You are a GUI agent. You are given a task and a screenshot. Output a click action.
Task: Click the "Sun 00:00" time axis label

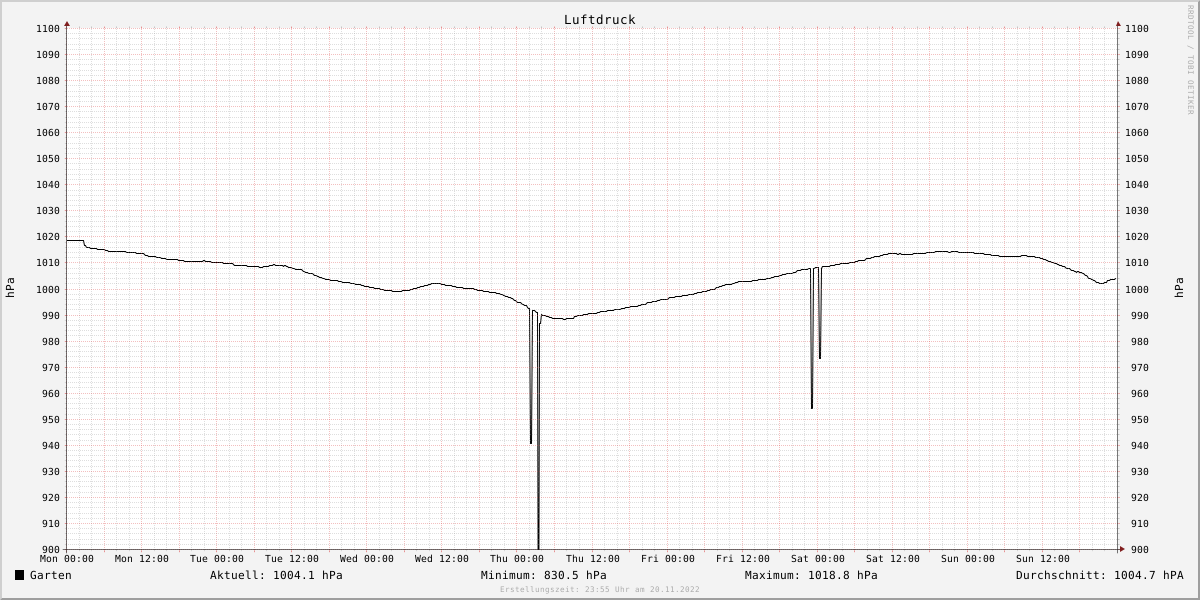pyautogui.click(x=968, y=559)
